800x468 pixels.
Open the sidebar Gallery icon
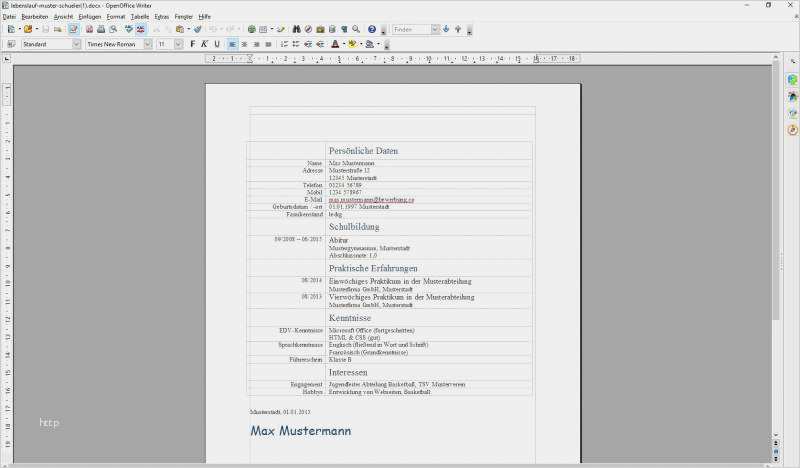coord(793,113)
